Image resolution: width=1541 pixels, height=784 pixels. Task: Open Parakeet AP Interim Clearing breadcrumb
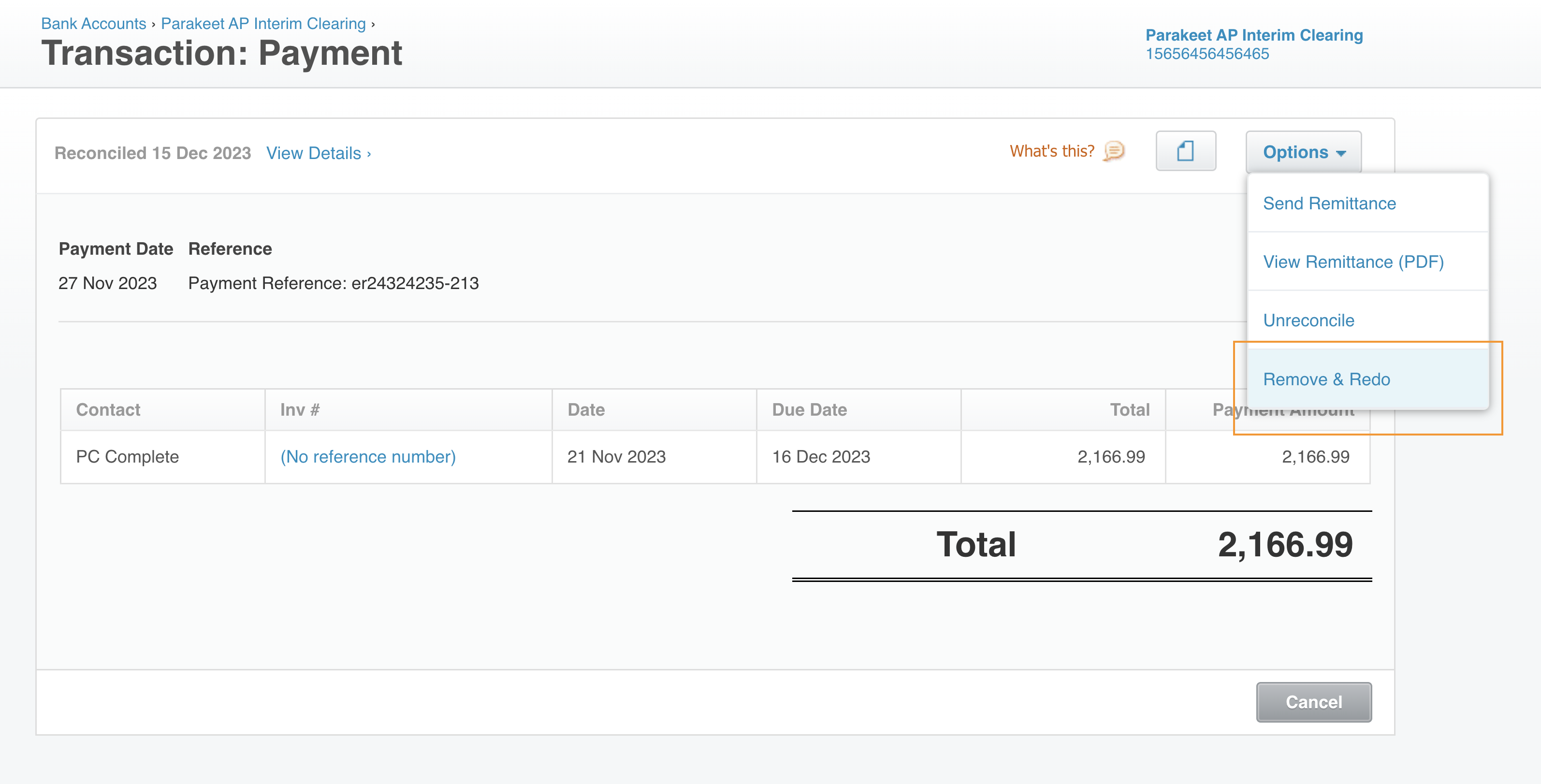262,24
